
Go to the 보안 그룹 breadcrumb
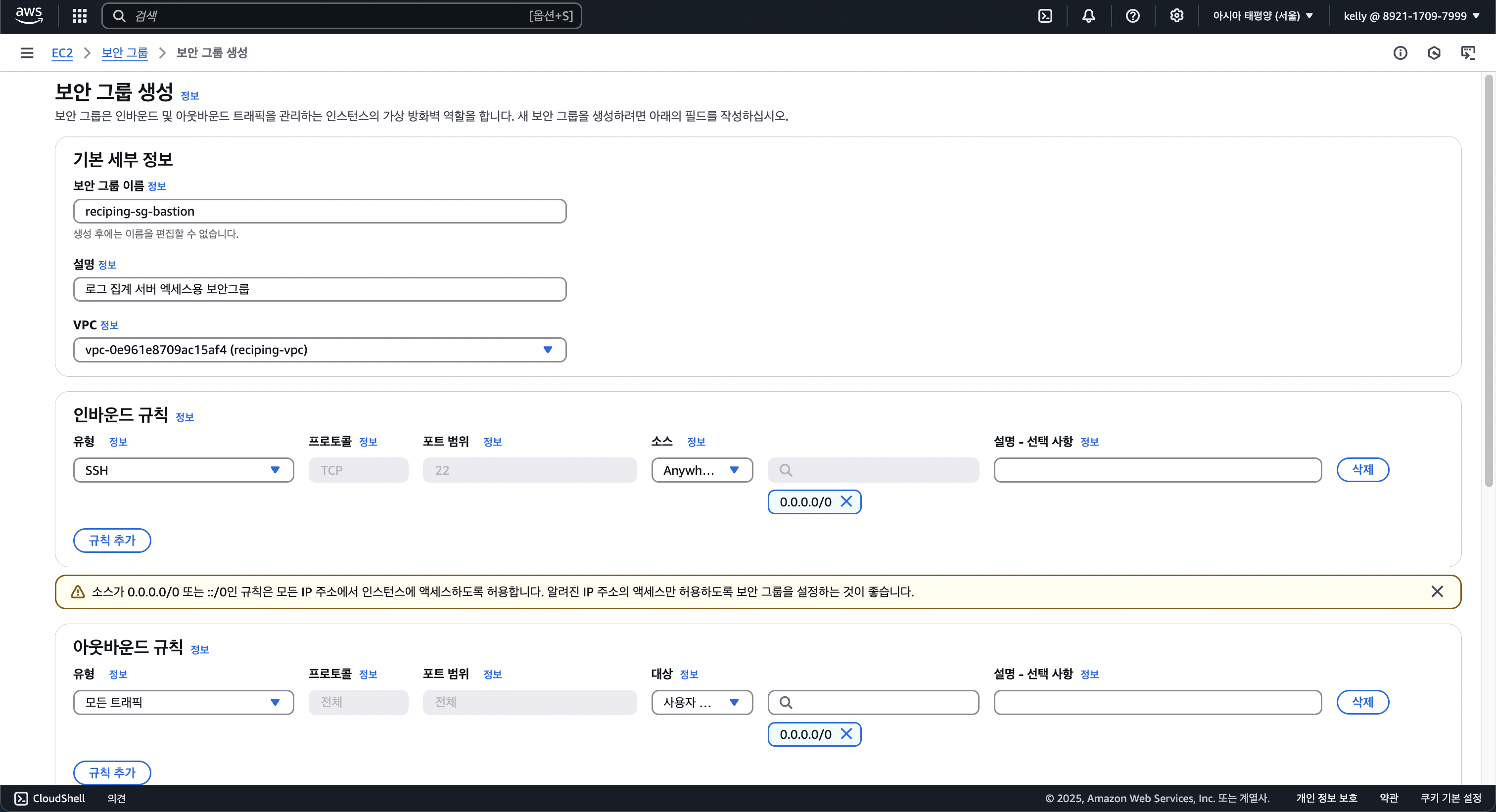pyautogui.click(x=124, y=53)
